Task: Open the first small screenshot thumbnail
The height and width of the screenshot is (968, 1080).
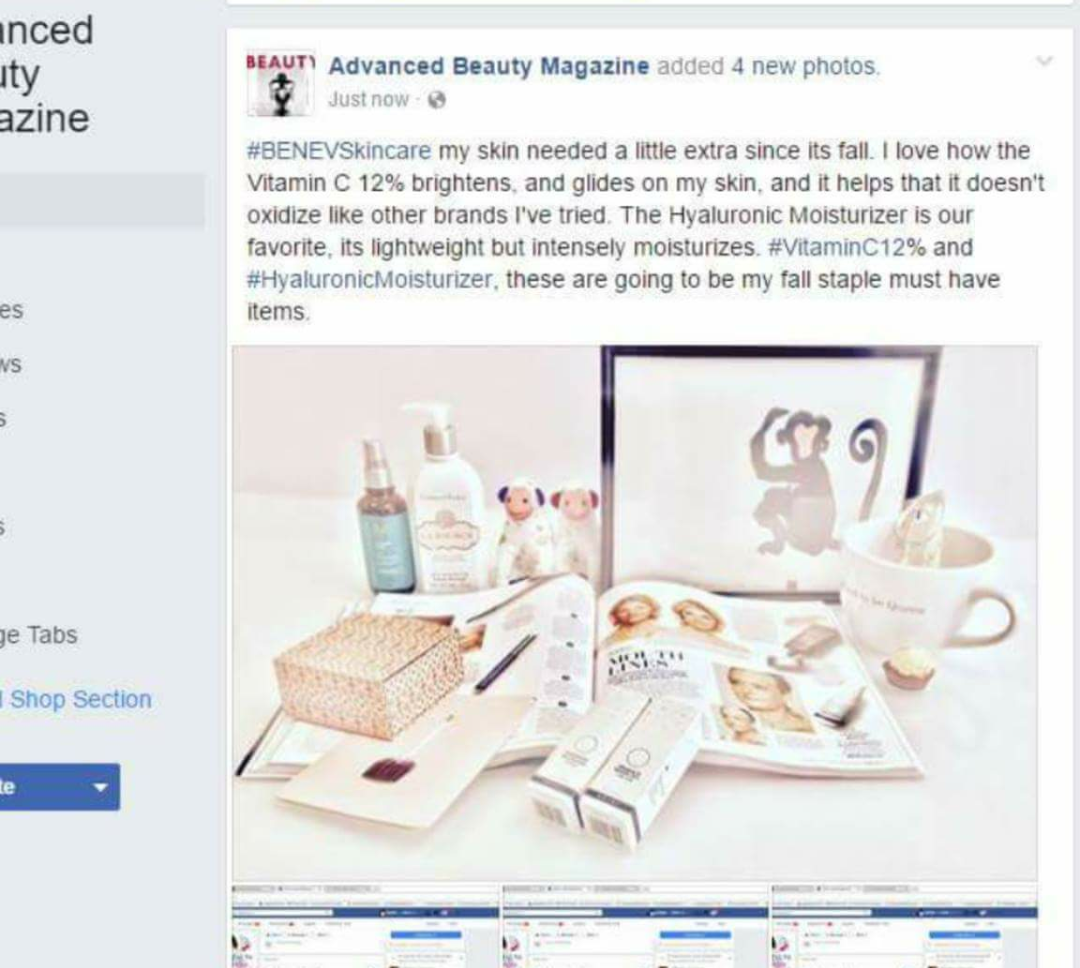Action: tap(365, 926)
